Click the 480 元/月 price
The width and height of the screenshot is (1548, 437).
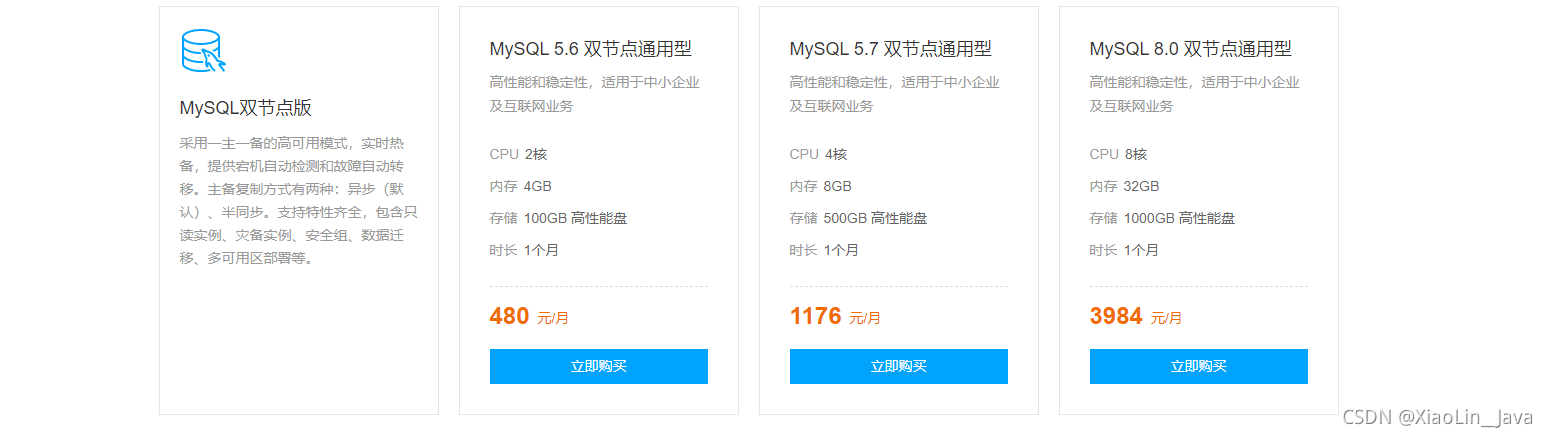pyautogui.click(x=529, y=317)
